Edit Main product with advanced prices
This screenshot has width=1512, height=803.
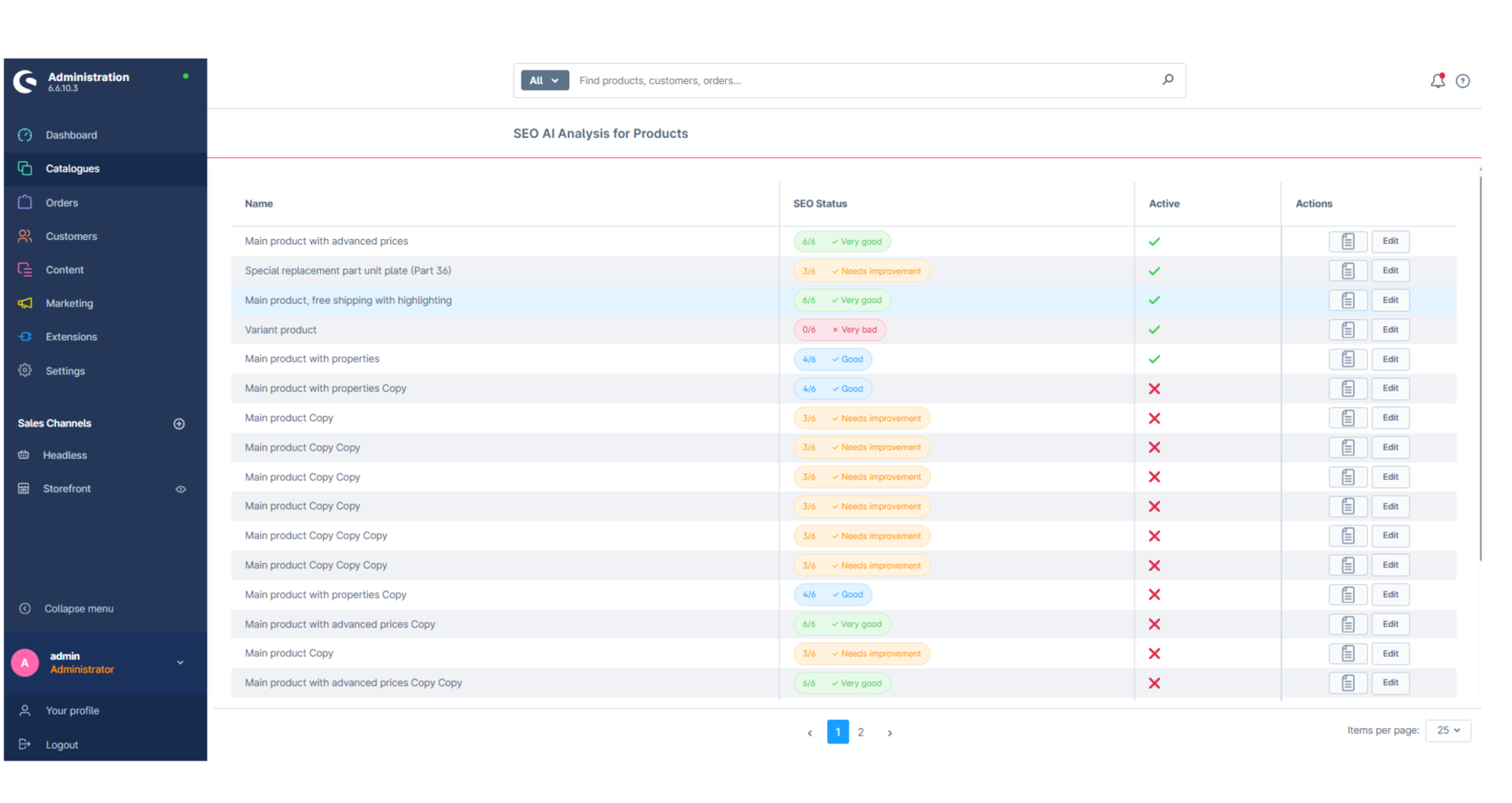1390,241
